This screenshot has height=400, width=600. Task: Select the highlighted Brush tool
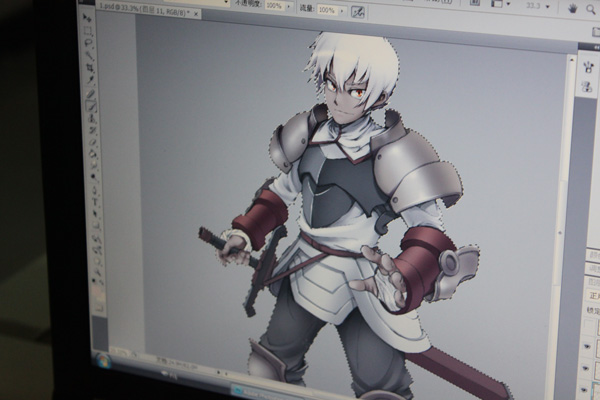tap(92, 106)
